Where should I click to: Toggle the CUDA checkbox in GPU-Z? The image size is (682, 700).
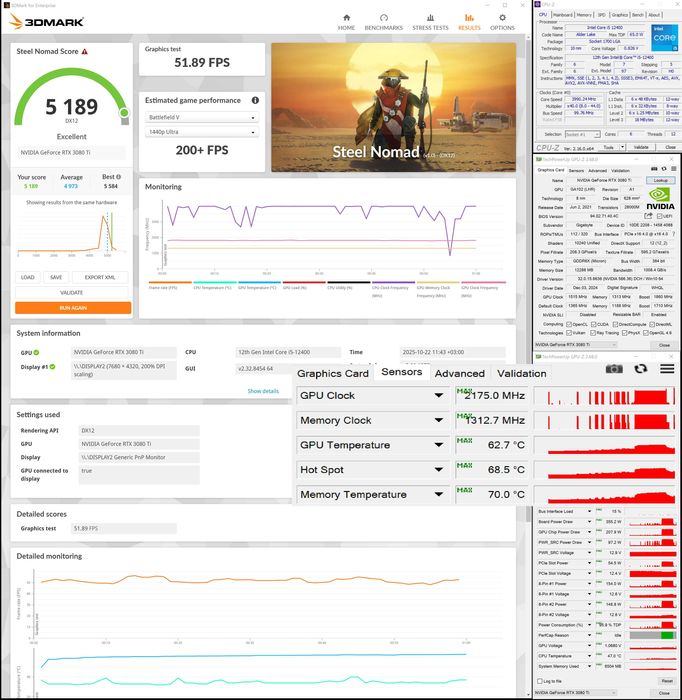coord(594,324)
